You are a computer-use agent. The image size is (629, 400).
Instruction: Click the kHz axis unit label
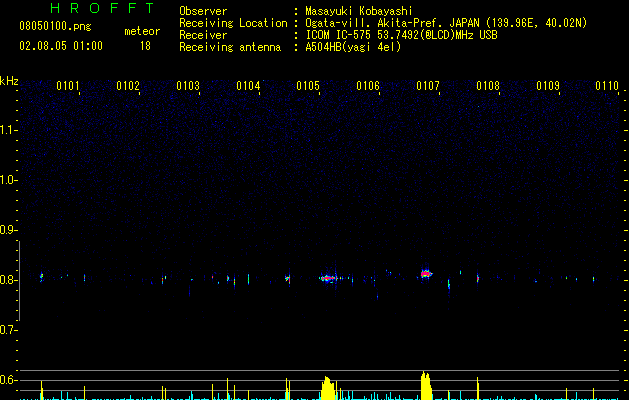(9, 81)
